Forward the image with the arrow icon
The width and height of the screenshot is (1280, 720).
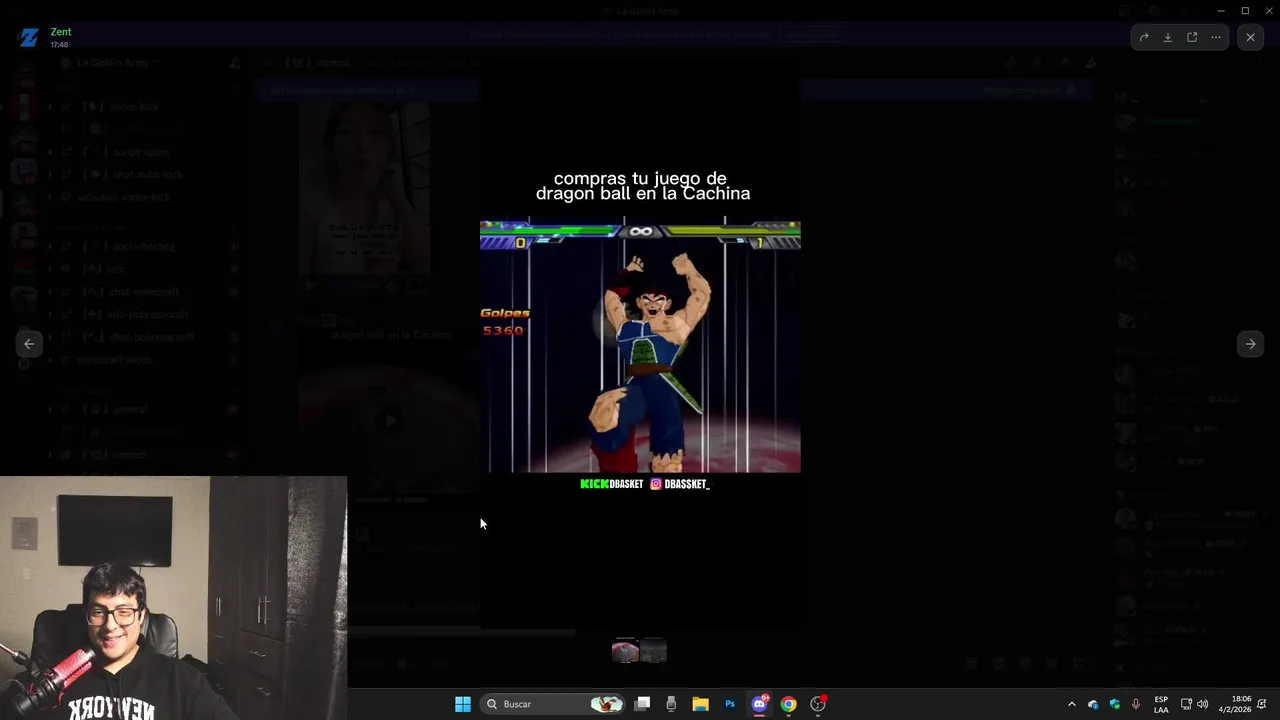tap(1144, 37)
